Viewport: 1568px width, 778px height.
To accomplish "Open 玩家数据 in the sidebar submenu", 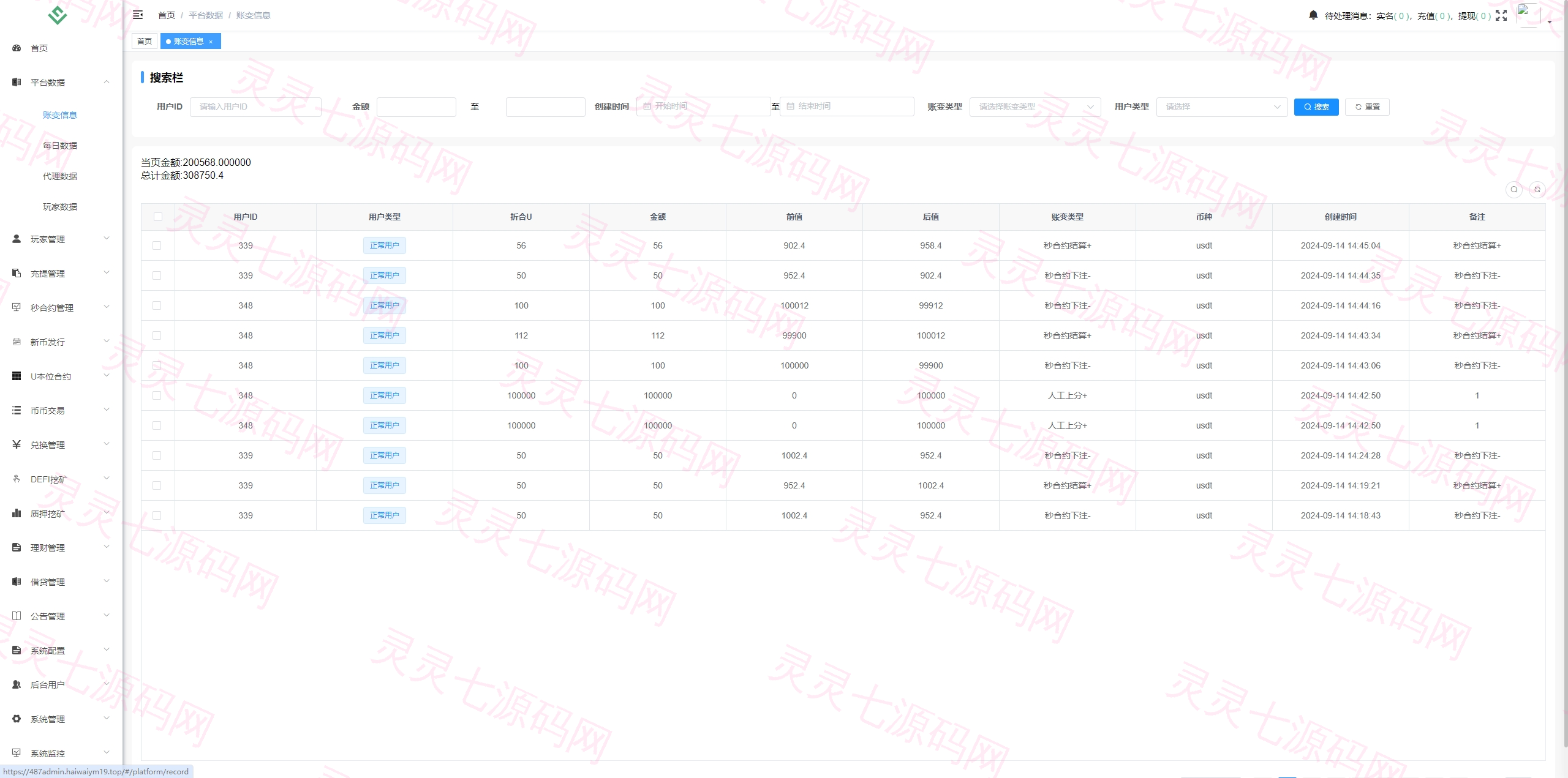I will pos(60,207).
